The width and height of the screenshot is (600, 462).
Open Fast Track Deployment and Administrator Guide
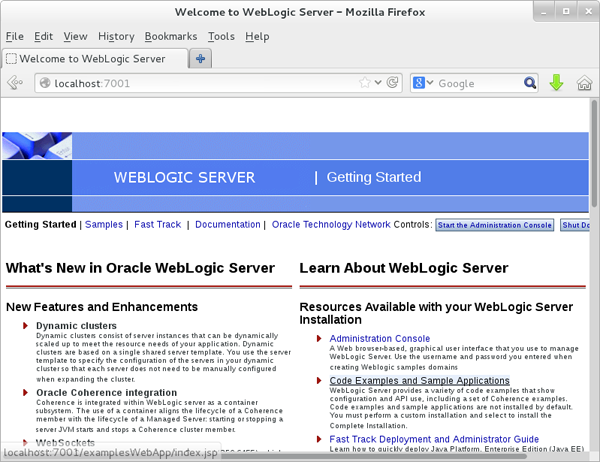pos(434,439)
